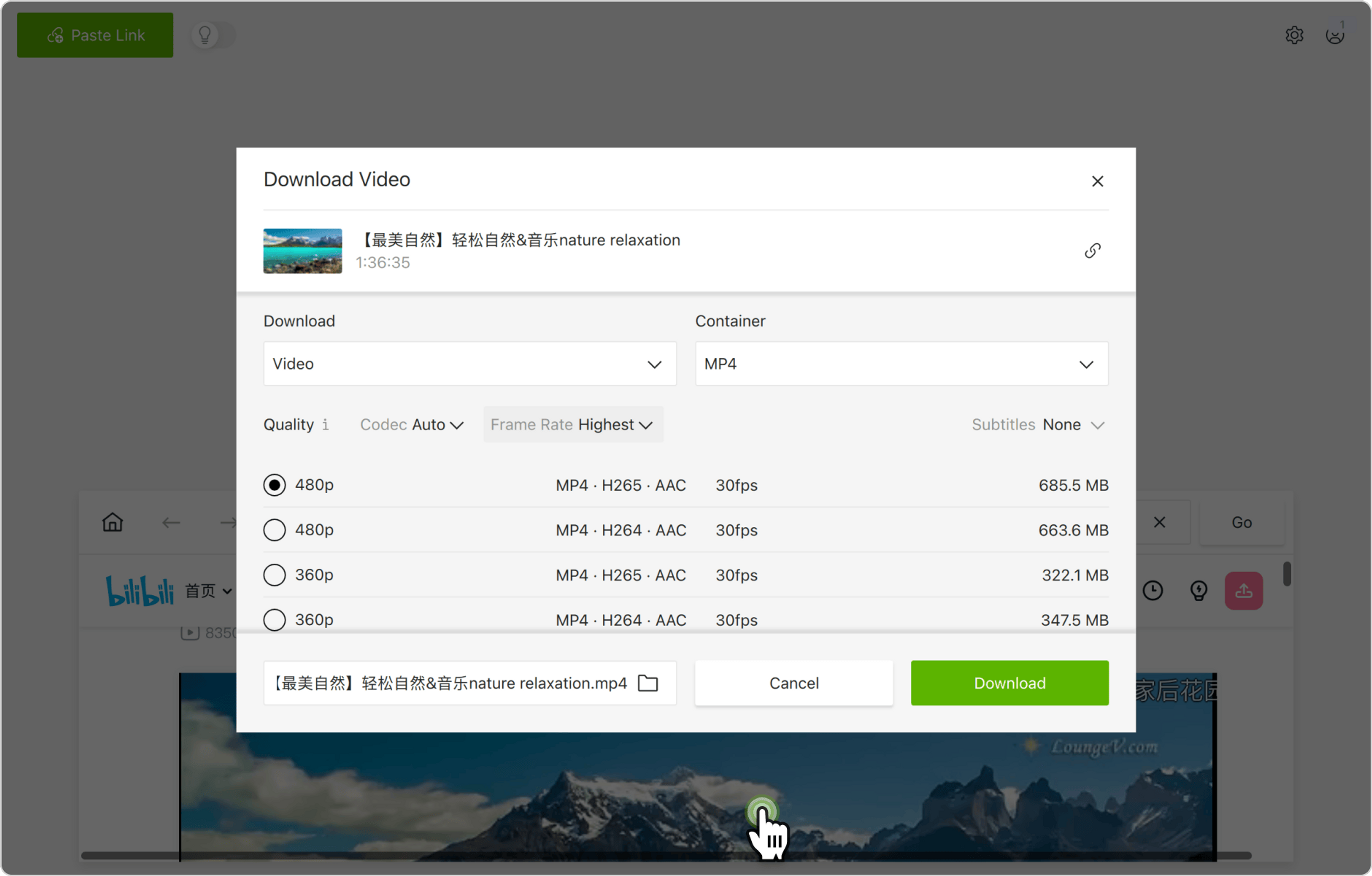
Task: Select 360p H264 347.5 MB option
Action: (274, 619)
